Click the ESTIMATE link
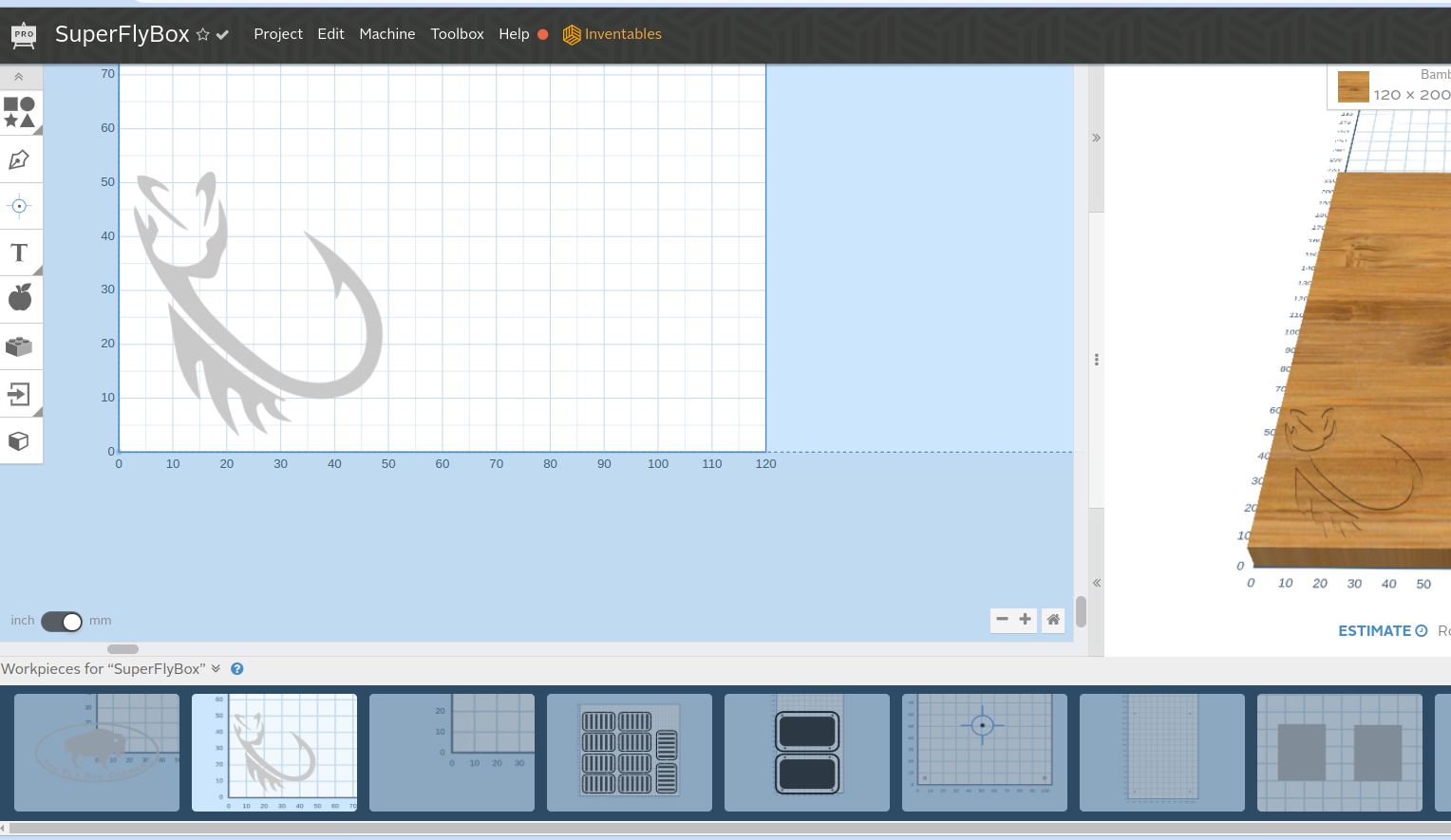 tap(1374, 630)
